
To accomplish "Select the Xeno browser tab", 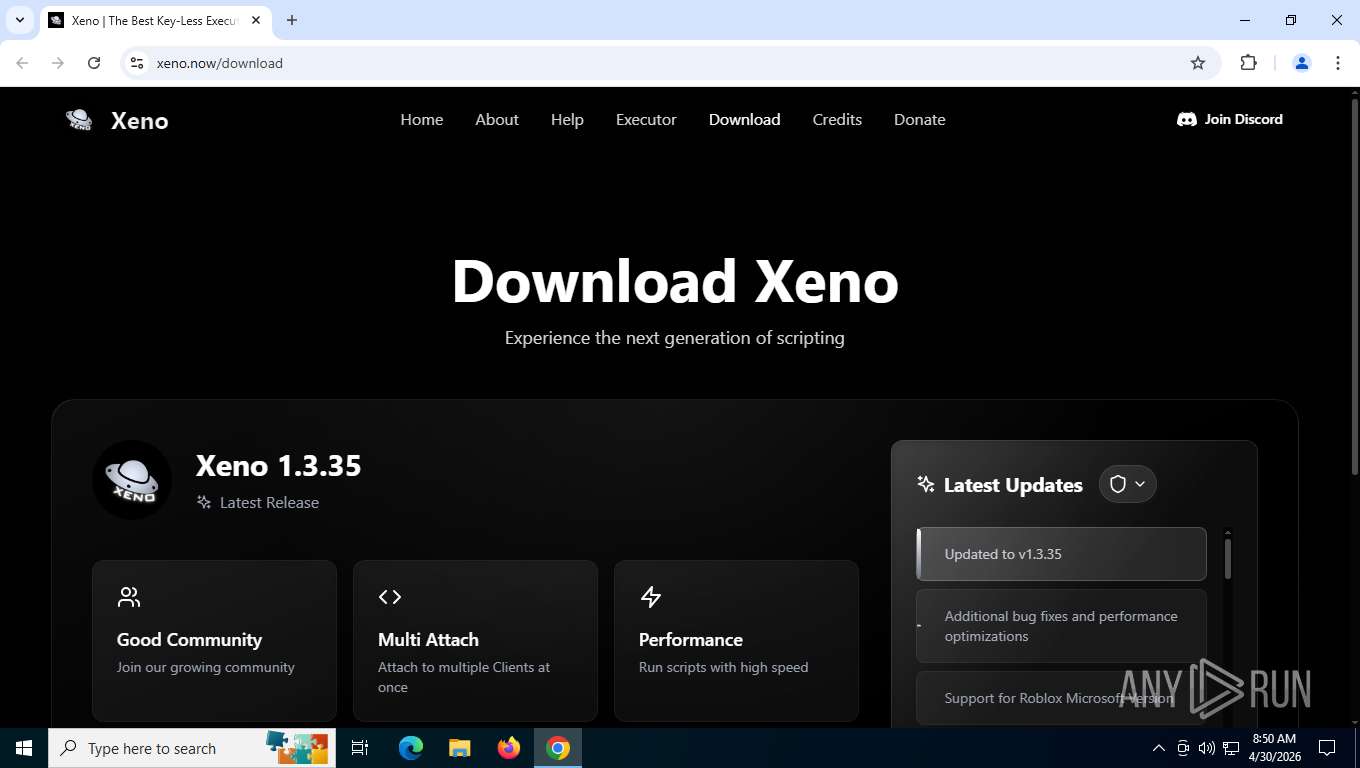I will [x=155, y=20].
